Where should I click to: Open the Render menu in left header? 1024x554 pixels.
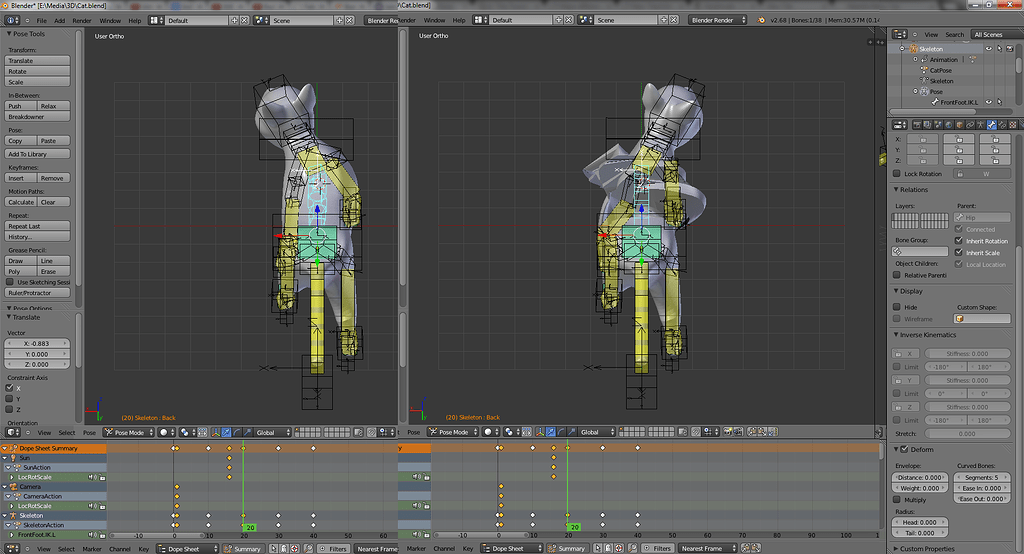(x=82, y=21)
